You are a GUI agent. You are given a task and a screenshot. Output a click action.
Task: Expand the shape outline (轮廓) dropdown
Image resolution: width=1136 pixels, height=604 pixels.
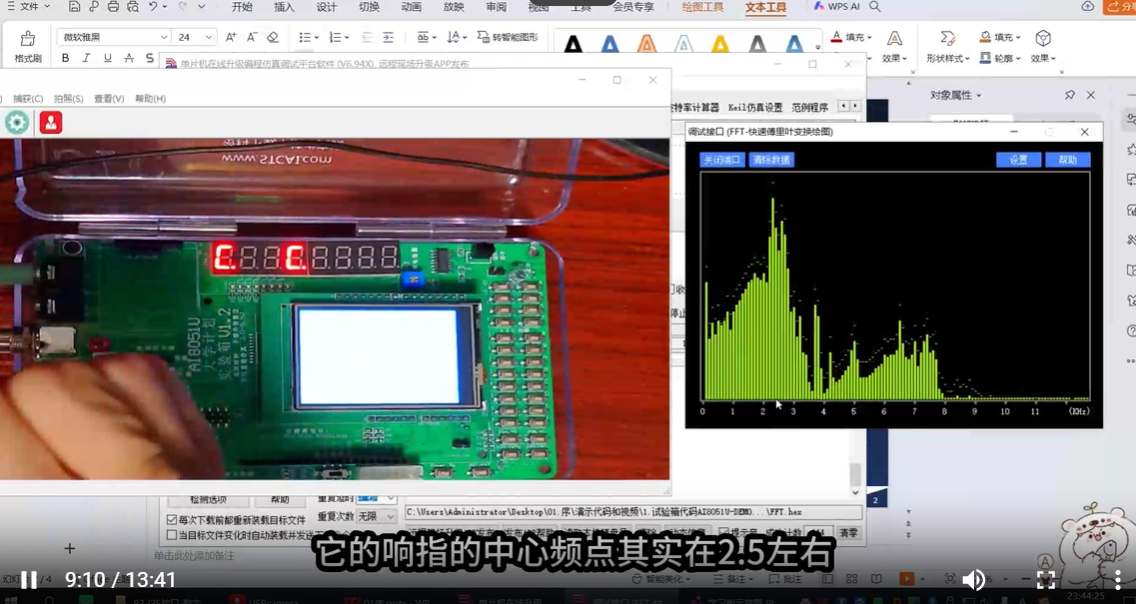pos(1018,59)
